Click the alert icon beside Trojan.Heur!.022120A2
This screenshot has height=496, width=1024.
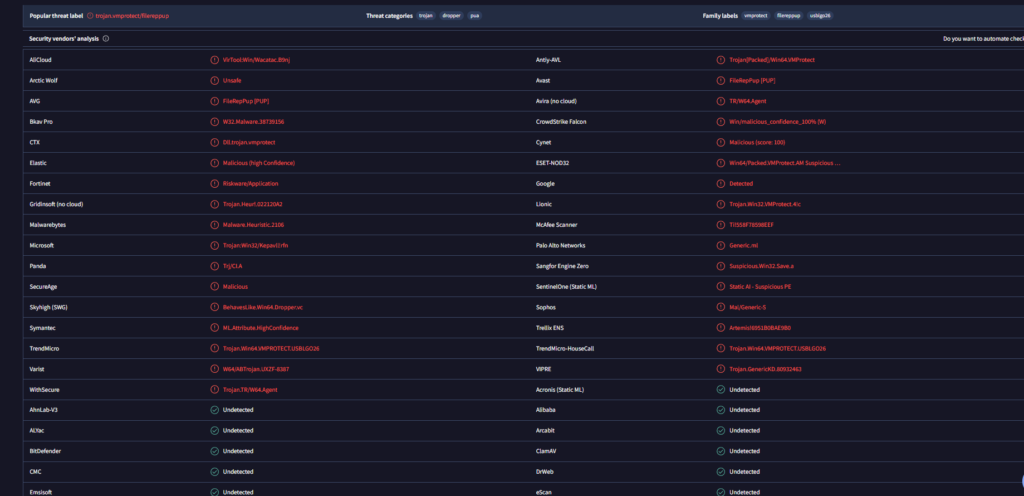point(214,204)
